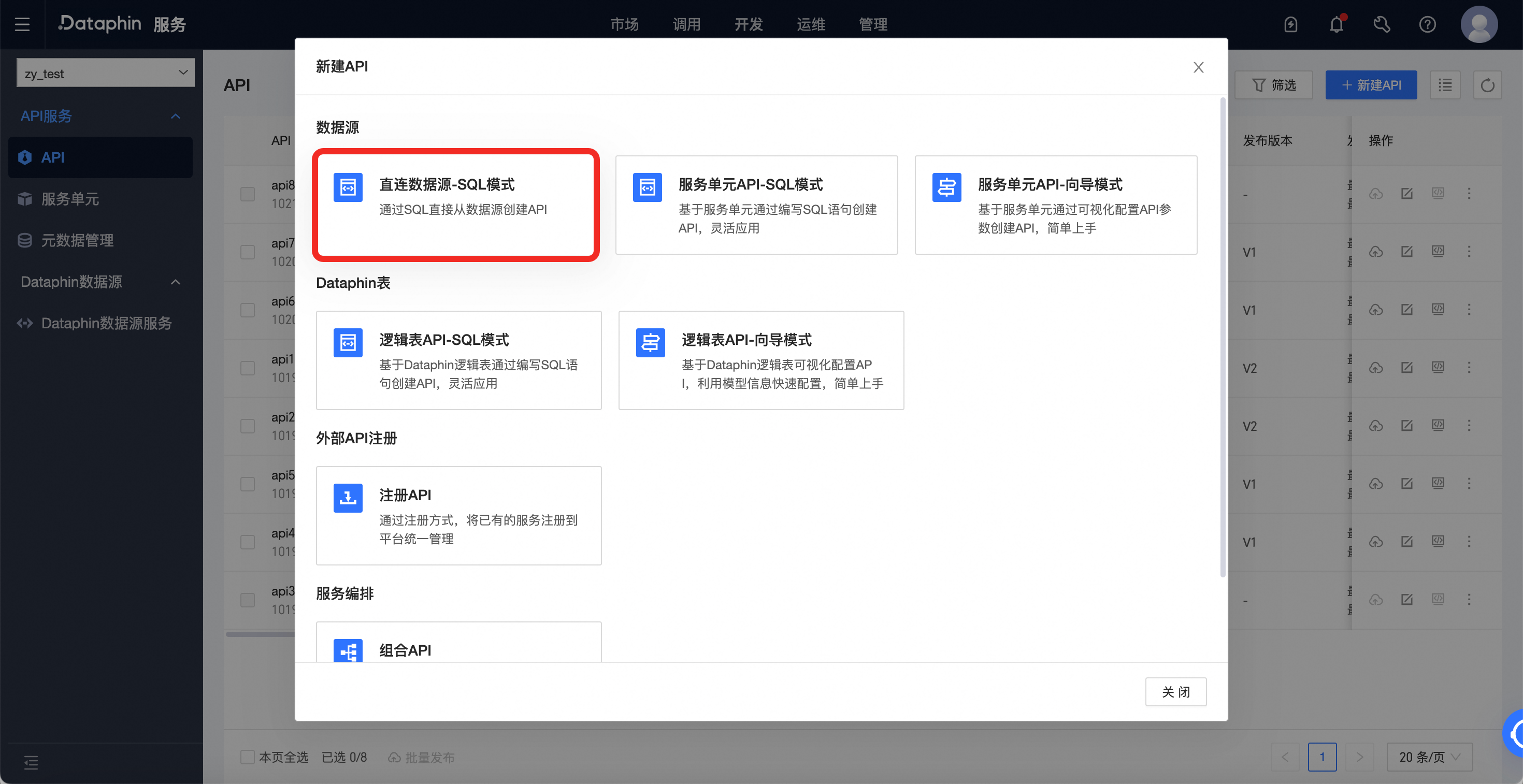The image size is (1523, 784).
Task: Open 服务单元 in the sidebar
Action: point(70,199)
